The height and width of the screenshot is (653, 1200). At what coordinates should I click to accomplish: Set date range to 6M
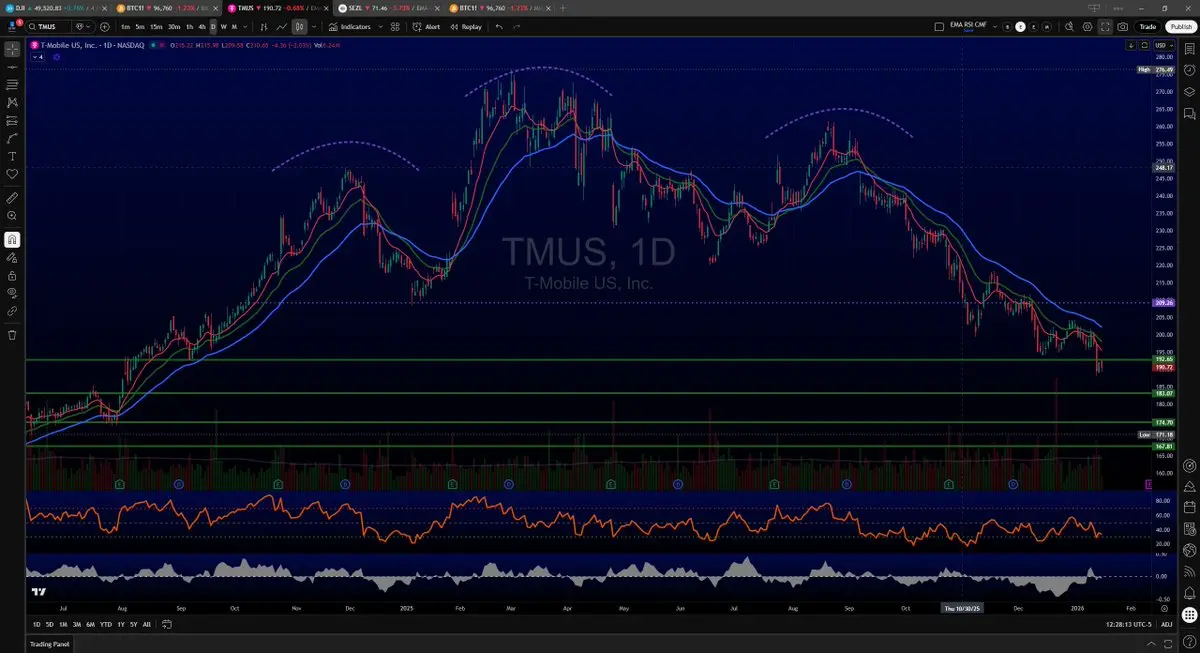tap(90, 624)
